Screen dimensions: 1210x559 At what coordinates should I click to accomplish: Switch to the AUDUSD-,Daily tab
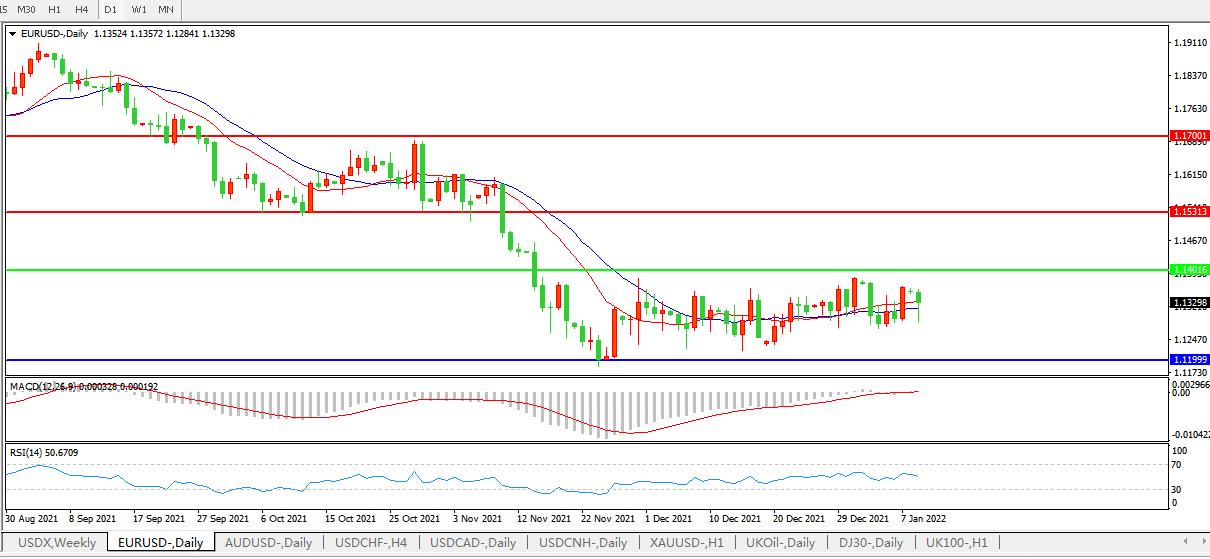click(268, 542)
